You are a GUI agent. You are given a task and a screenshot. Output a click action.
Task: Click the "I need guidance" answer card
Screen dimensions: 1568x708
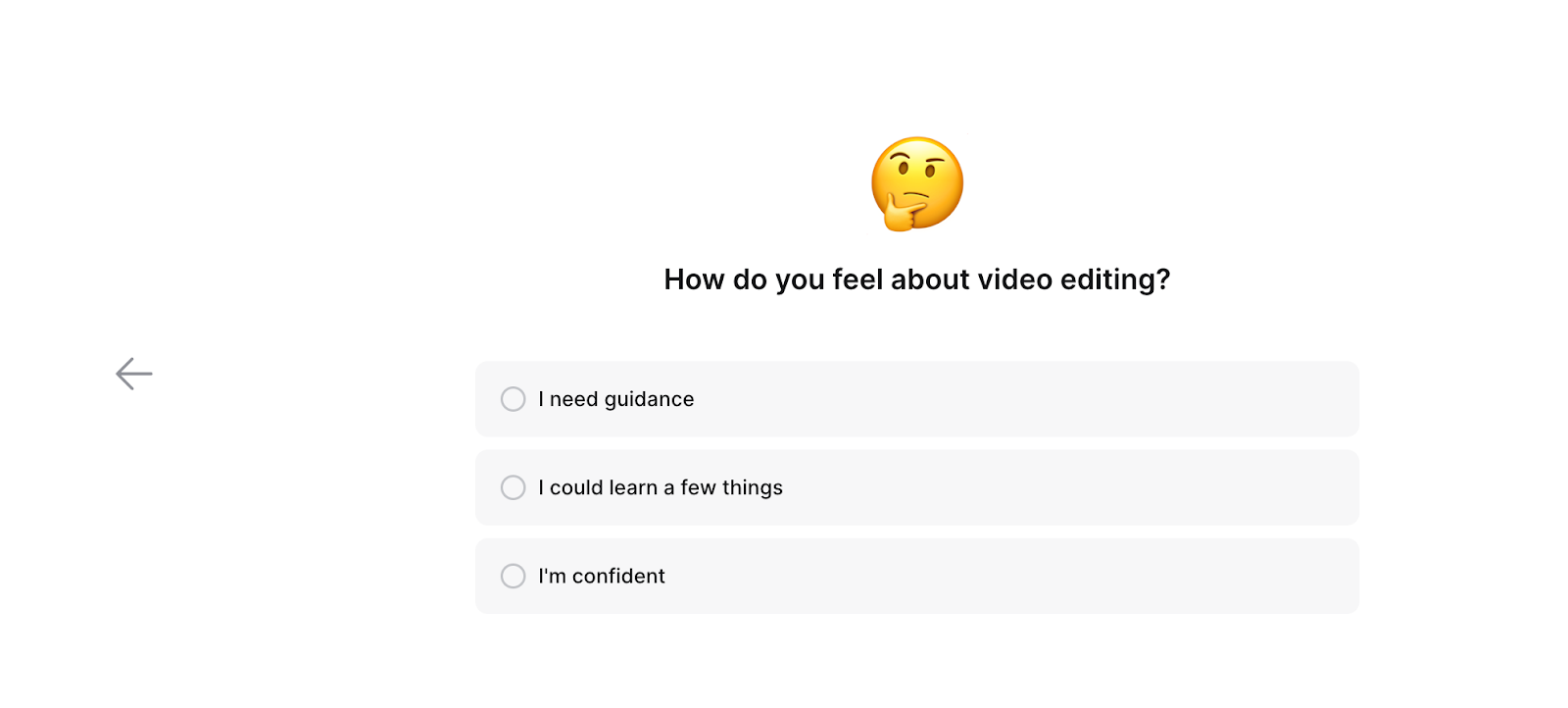916,399
